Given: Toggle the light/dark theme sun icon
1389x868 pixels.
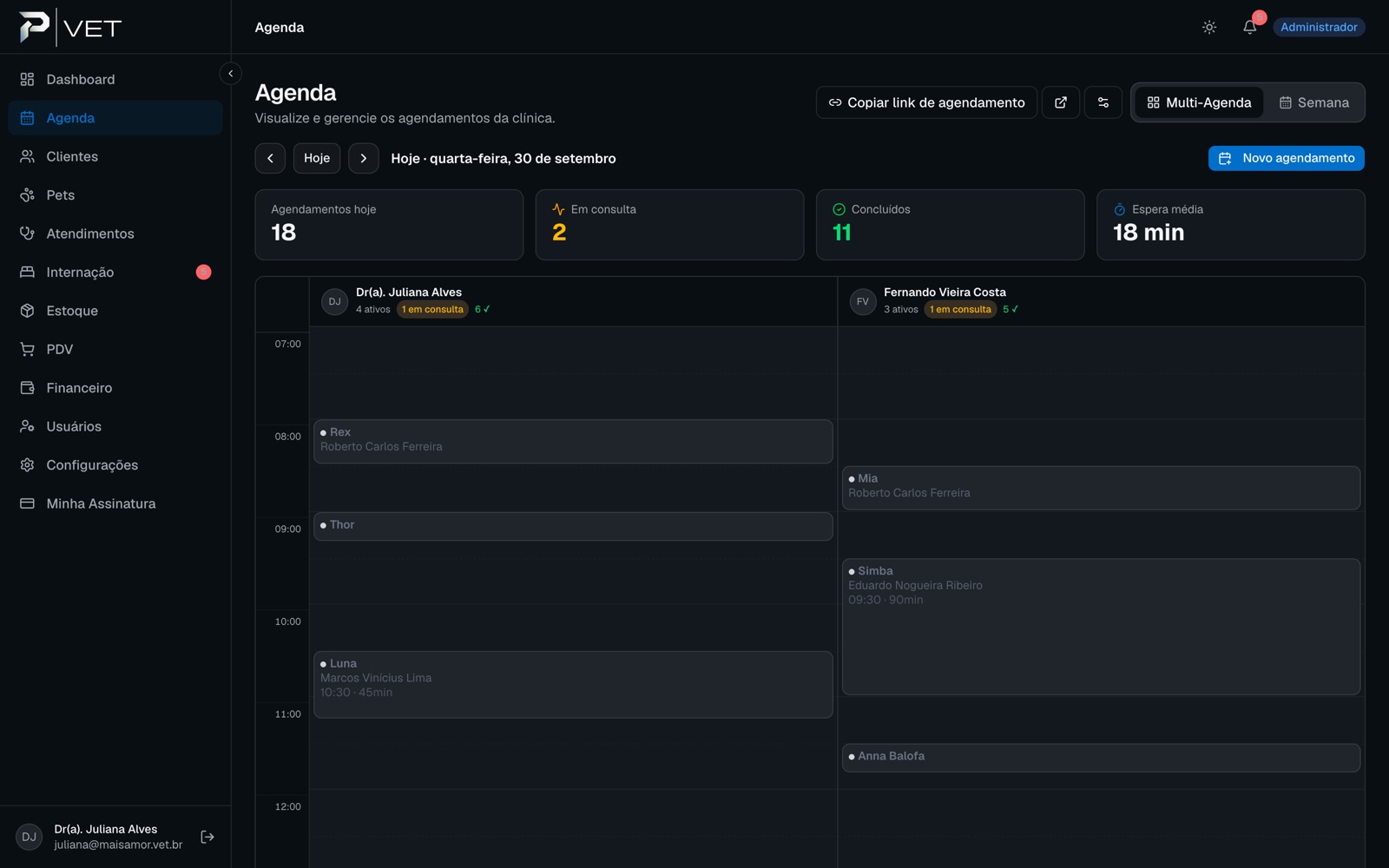Looking at the screenshot, I should [x=1209, y=28].
